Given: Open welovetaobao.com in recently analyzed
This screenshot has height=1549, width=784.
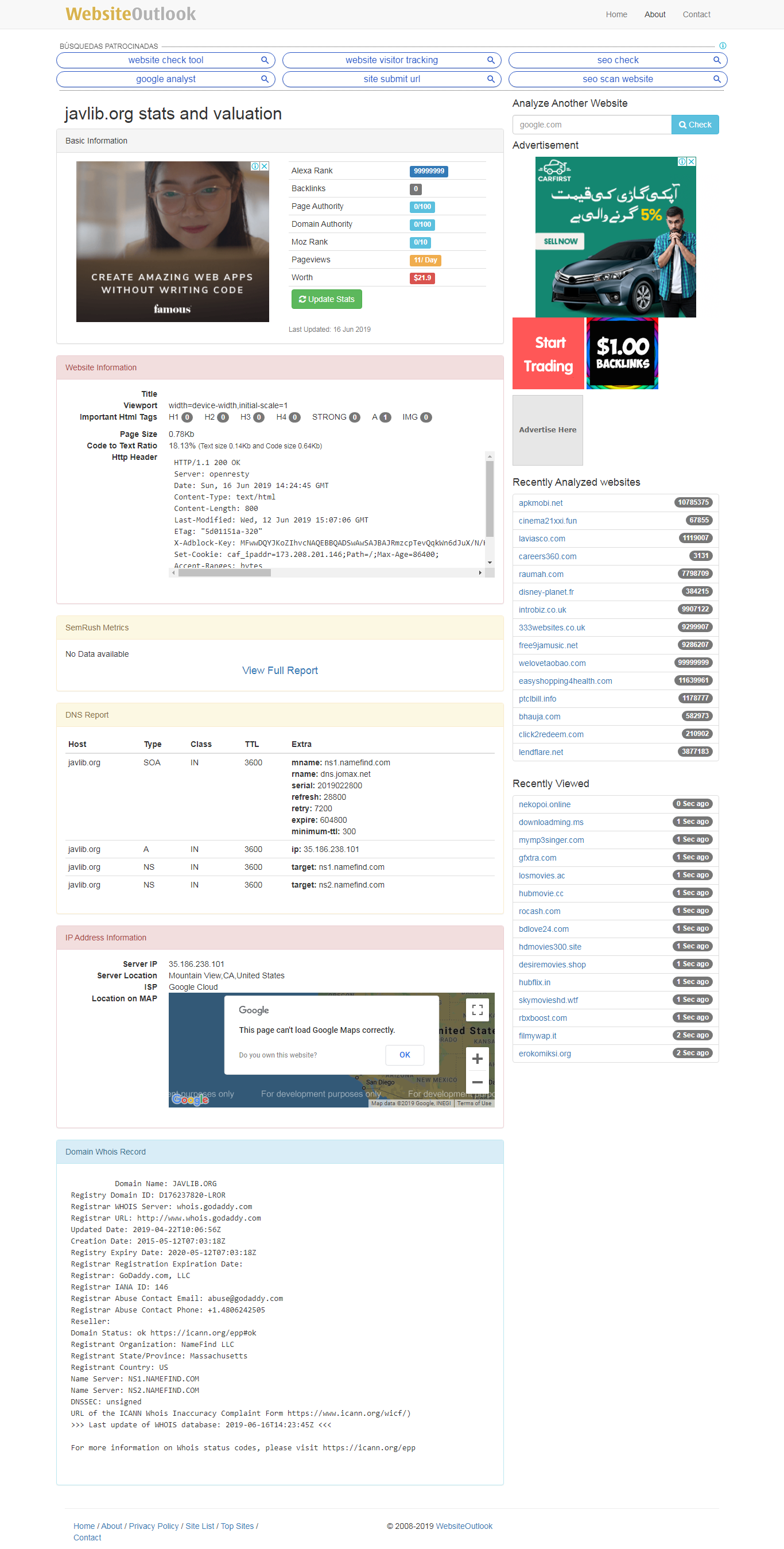Looking at the screenshot, I should (x=552, y=663).
